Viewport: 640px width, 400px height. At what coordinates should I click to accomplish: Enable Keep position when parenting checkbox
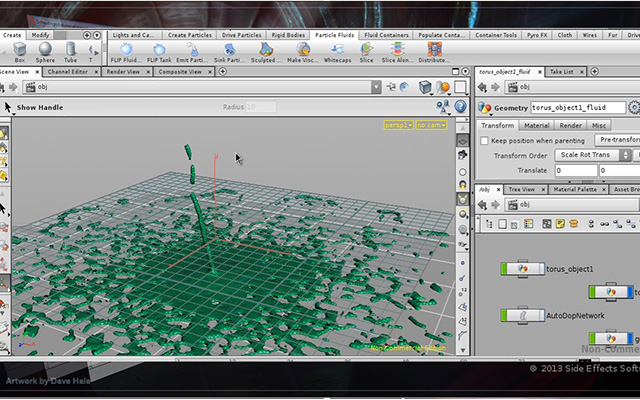[484, 141]
